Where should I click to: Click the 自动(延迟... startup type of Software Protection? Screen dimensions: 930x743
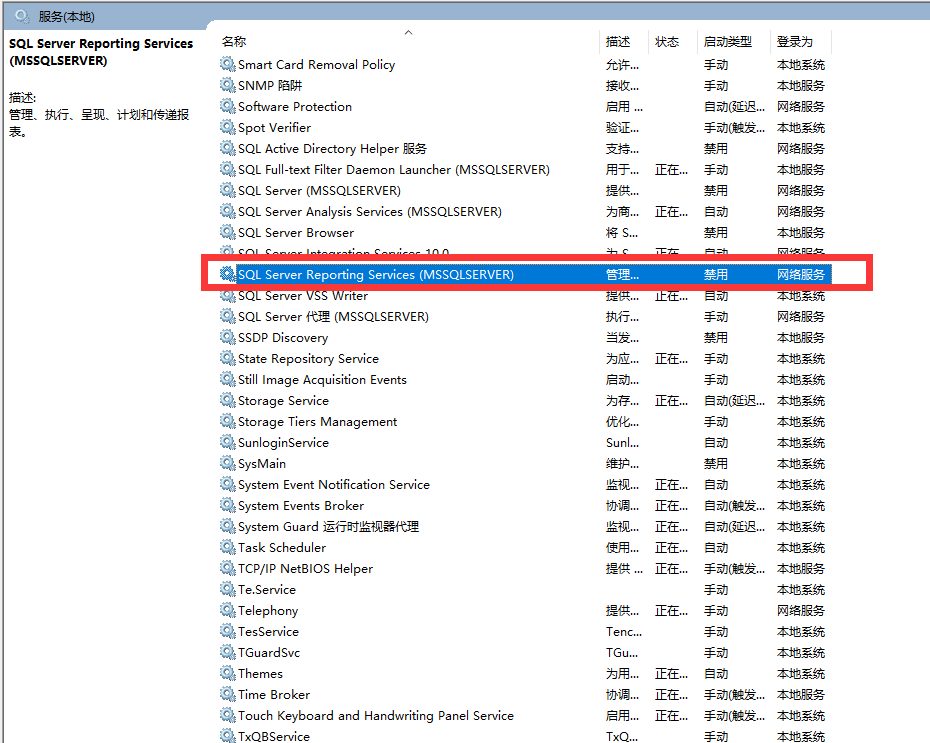734,107
